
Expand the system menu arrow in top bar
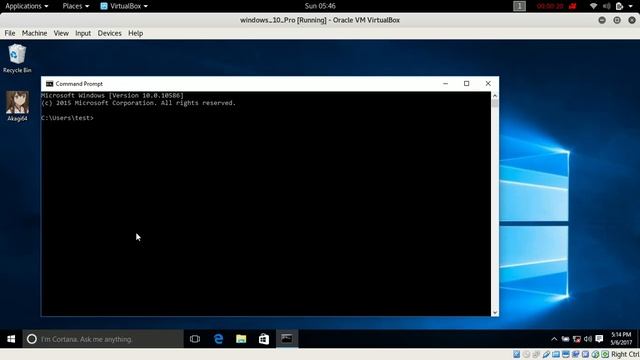pyautogui.click(x=630, y=6)
